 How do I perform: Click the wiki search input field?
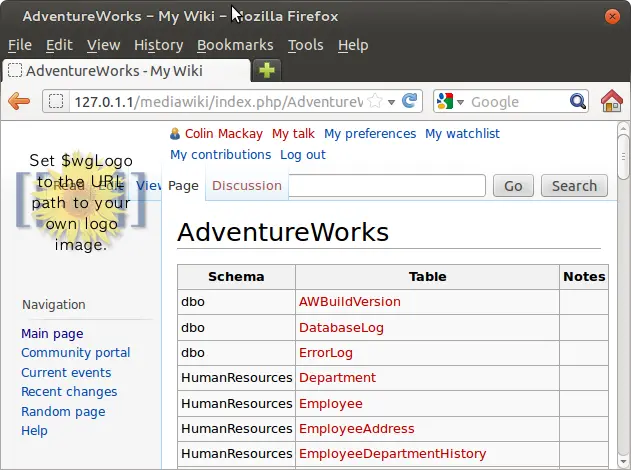pos(387,186)
